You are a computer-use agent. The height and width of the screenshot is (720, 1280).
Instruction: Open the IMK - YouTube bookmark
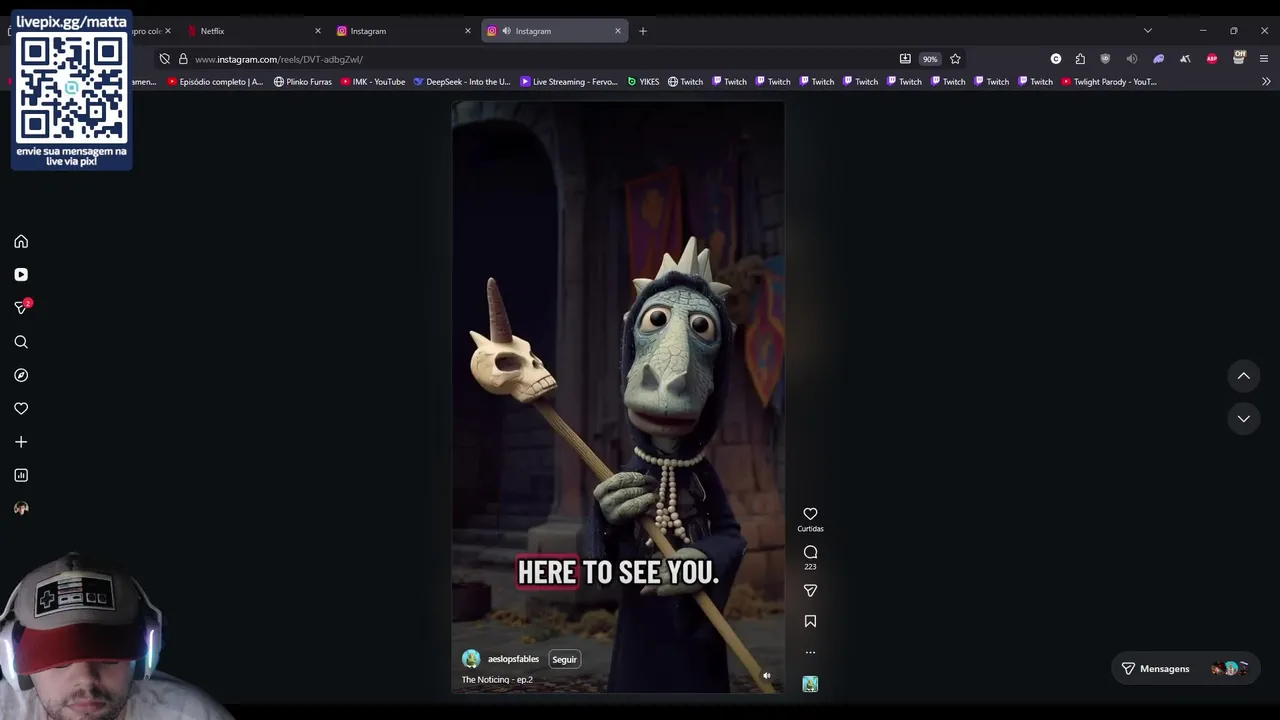373,82
